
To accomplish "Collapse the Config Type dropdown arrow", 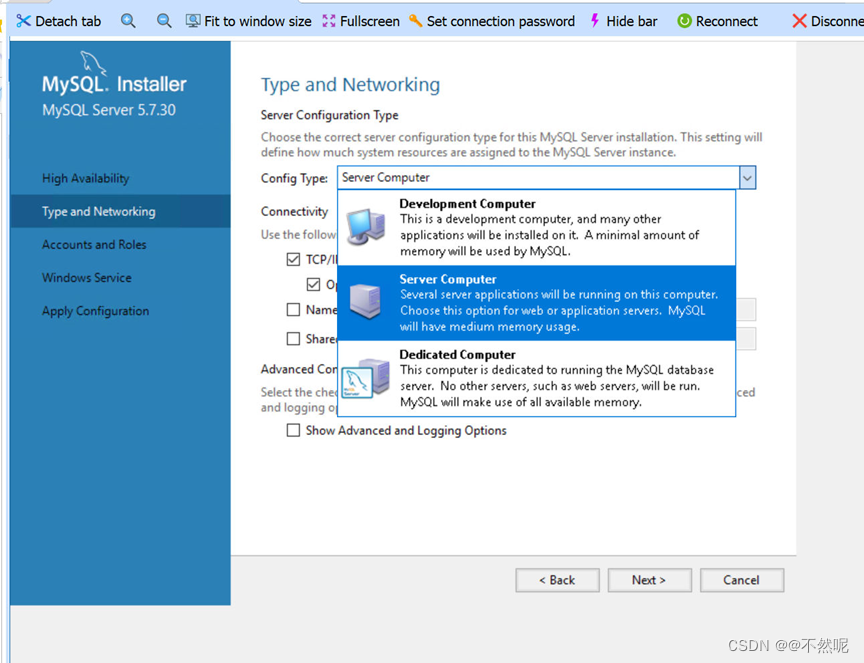I will 747,177.
